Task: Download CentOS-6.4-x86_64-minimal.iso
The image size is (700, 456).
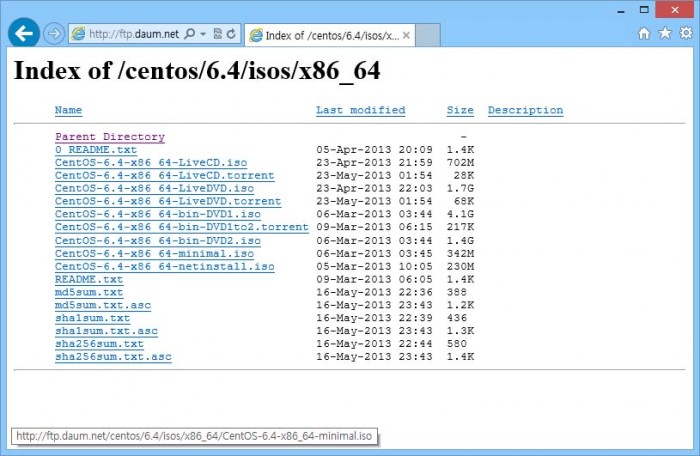Action: [154, 254]
